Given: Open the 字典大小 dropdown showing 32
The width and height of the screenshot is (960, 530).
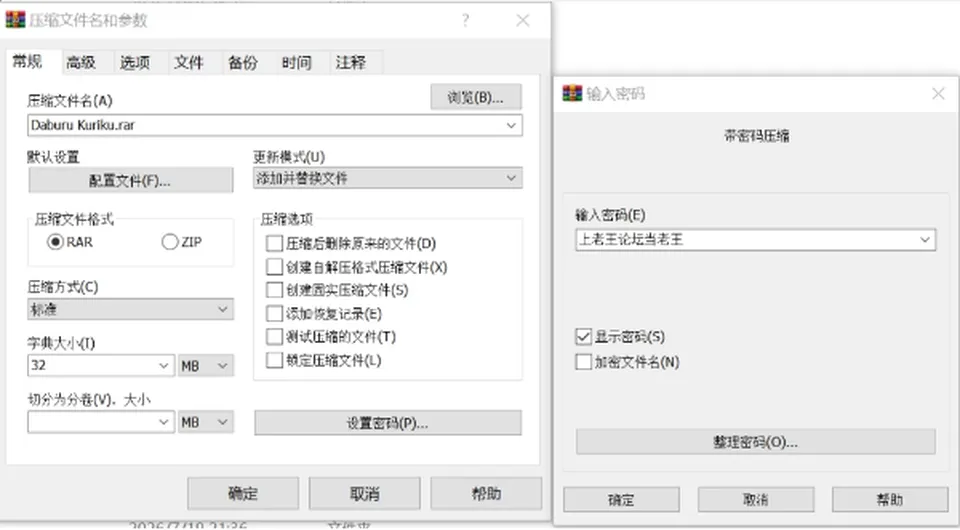Looking at the screenshot, I should [101, 365].
